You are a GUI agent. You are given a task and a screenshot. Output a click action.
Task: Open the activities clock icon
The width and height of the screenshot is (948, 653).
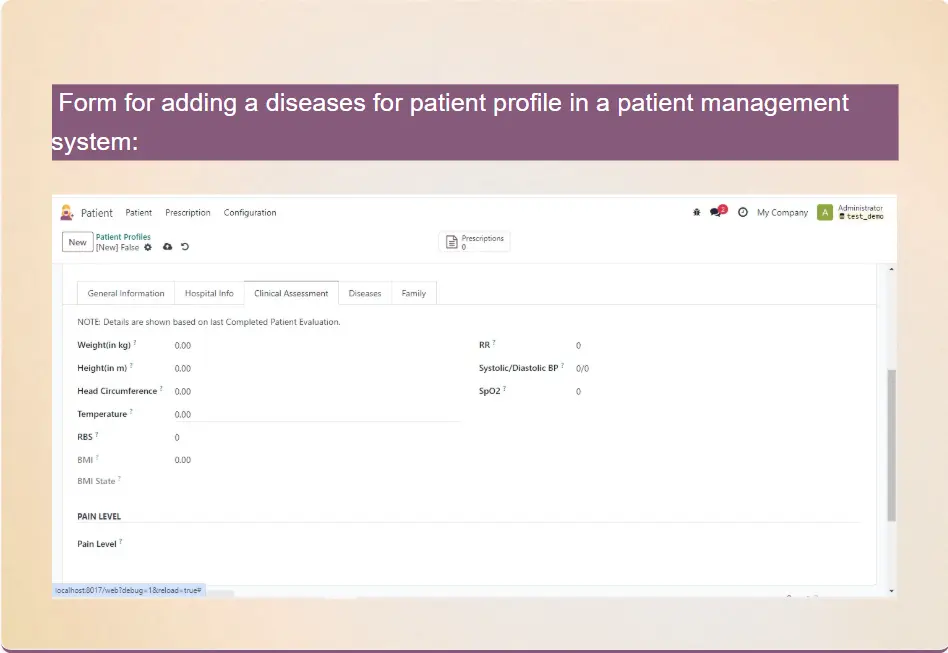(x=742, y=213)
